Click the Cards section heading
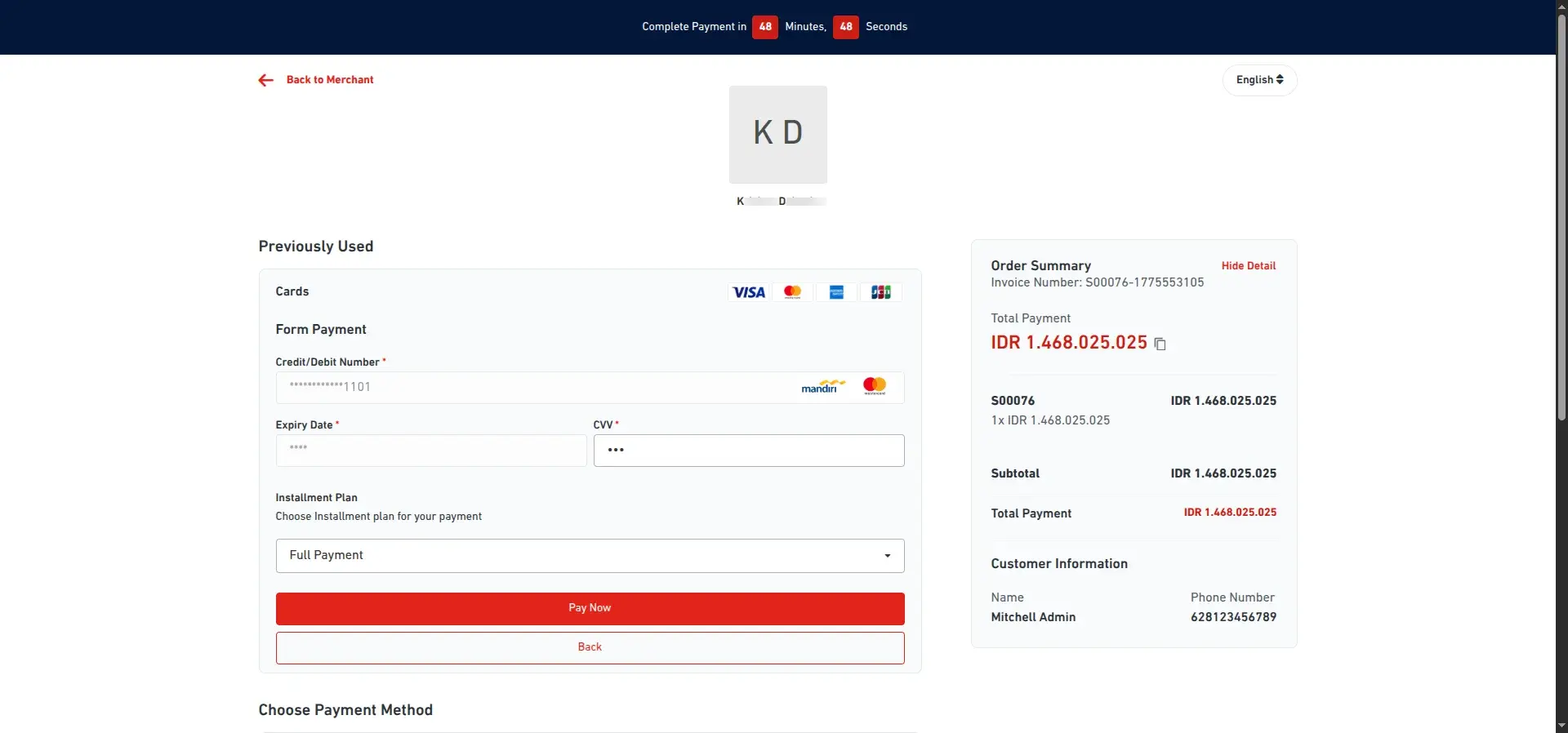The width and height of the screenshot is (1568, 733). click(292, 291)
